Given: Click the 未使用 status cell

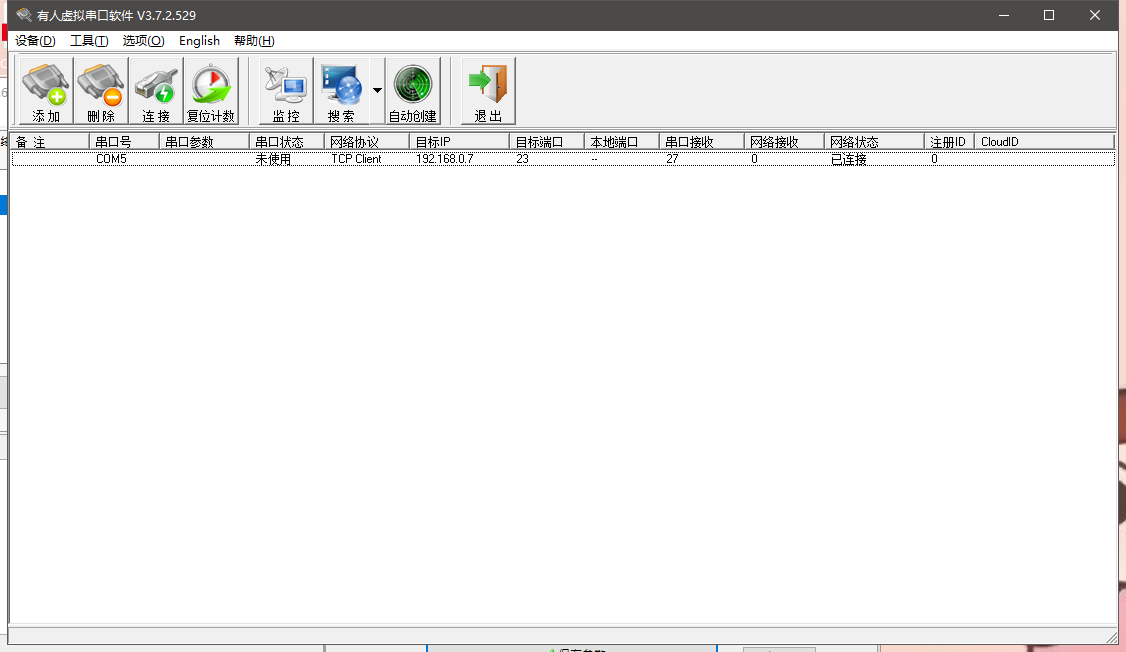Looking at the screenshot, I should (x=273, y=159).
